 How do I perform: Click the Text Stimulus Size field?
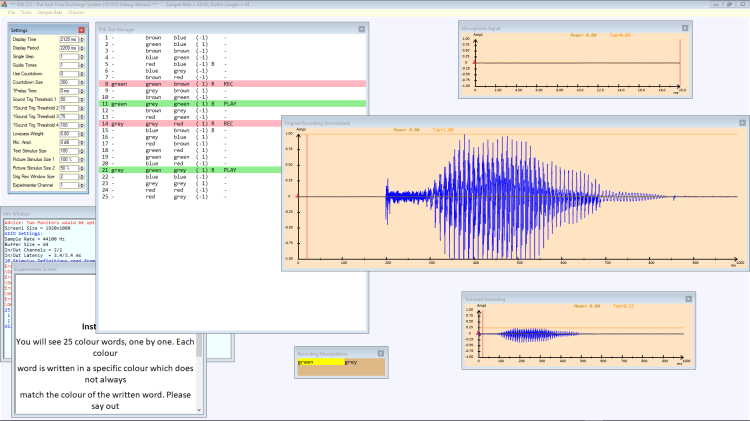67,150
